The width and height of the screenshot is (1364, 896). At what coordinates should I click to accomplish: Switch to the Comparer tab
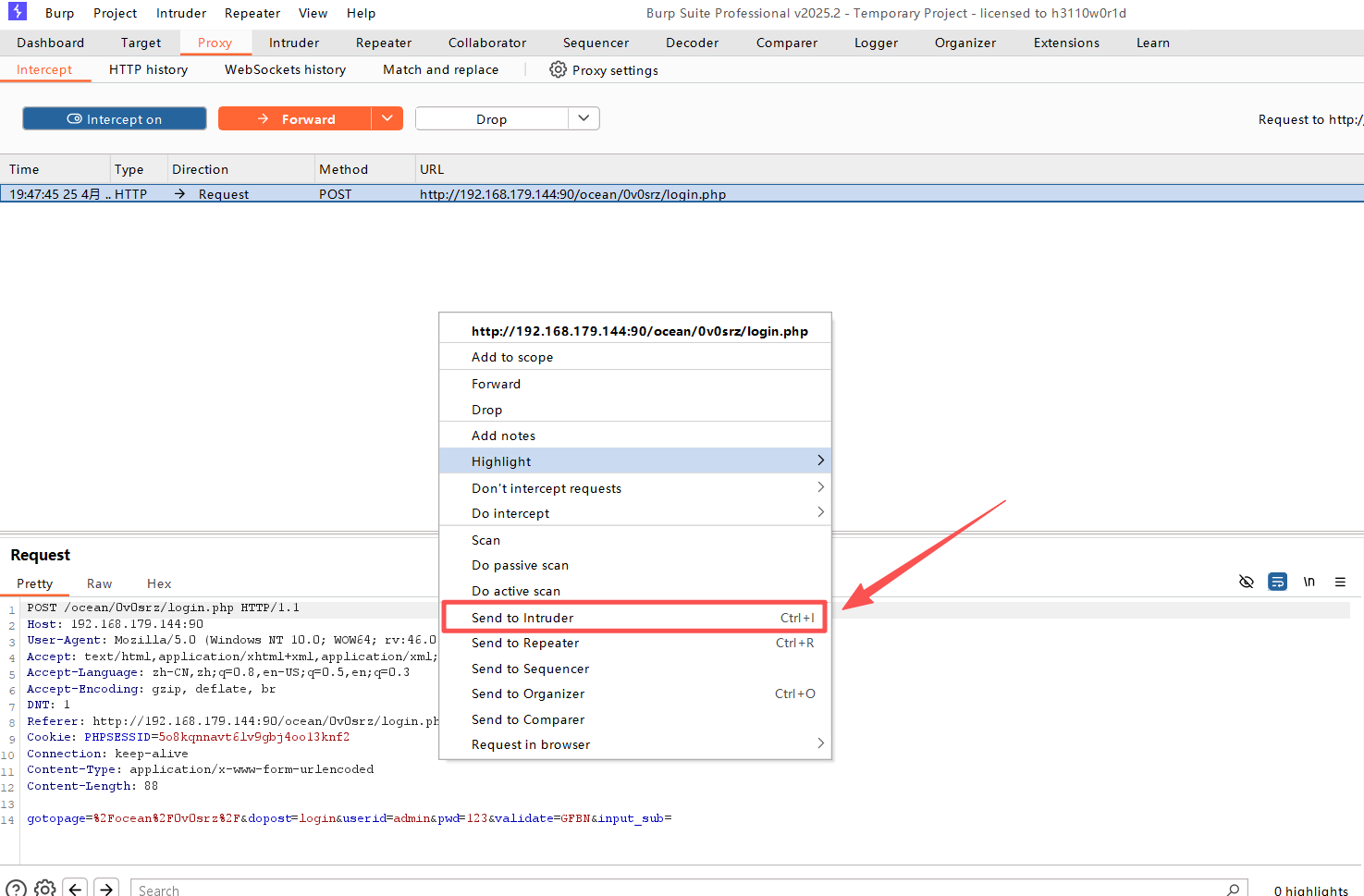click(787, 43)
